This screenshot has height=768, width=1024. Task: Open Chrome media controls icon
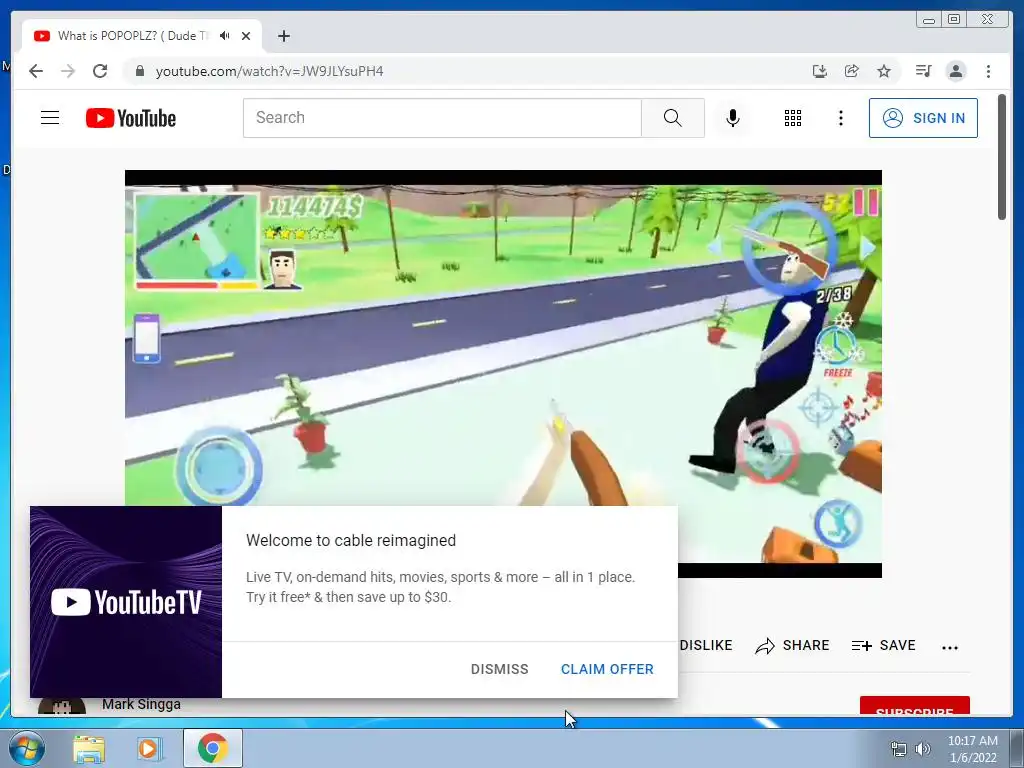[x=923, y=71]
